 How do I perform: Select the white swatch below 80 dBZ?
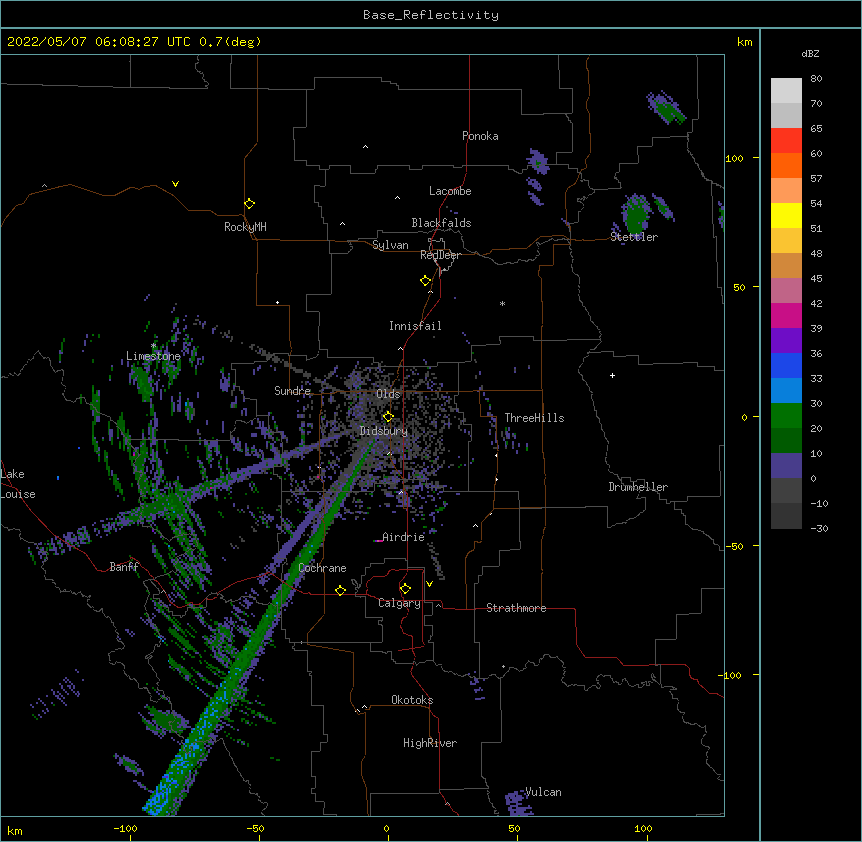pos(786,90)
